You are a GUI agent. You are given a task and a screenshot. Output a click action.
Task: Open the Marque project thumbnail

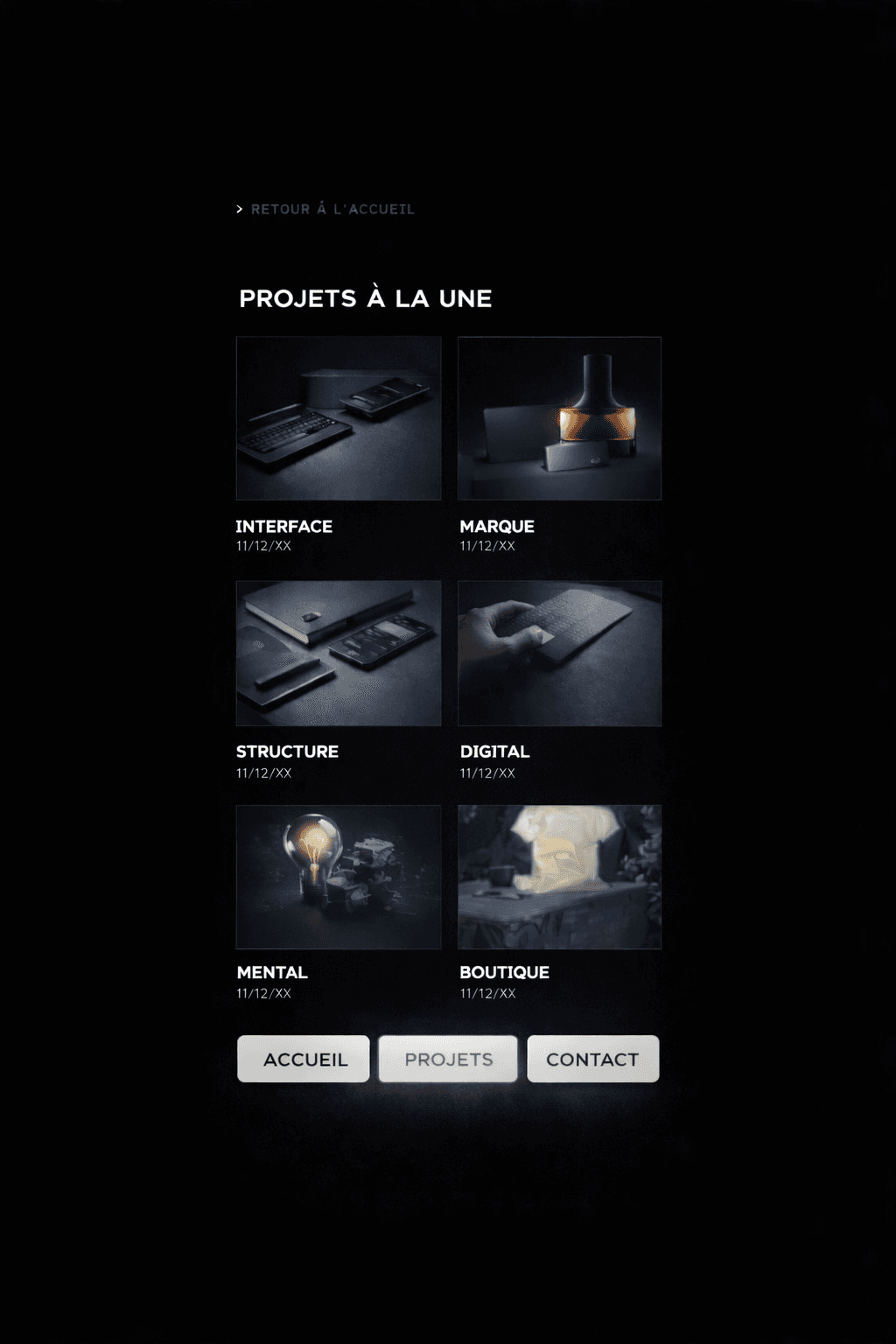tap(560, 418)
